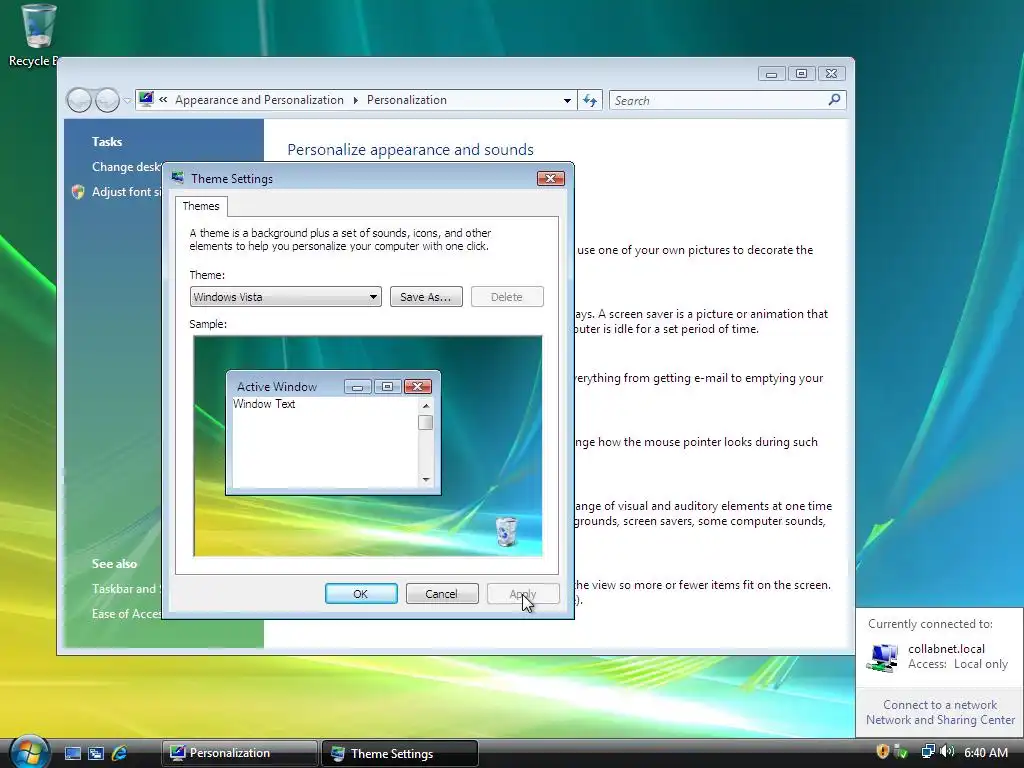1024x768 pixels.
Task: Show desktop from Quick Launch
Action: [x=73, y=754]
